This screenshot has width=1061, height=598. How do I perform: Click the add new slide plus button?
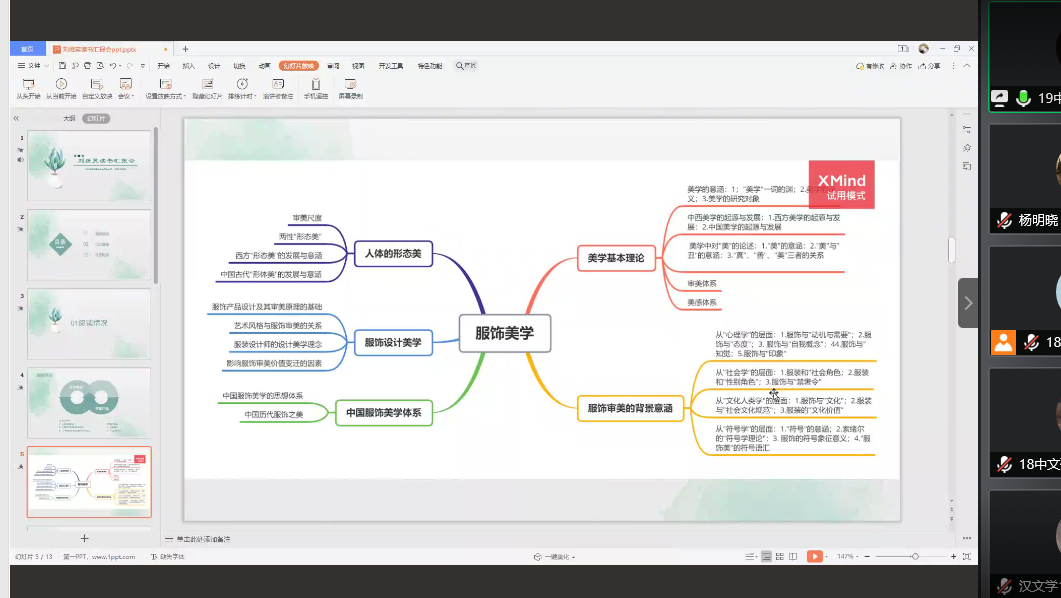[x=85, y=538]
